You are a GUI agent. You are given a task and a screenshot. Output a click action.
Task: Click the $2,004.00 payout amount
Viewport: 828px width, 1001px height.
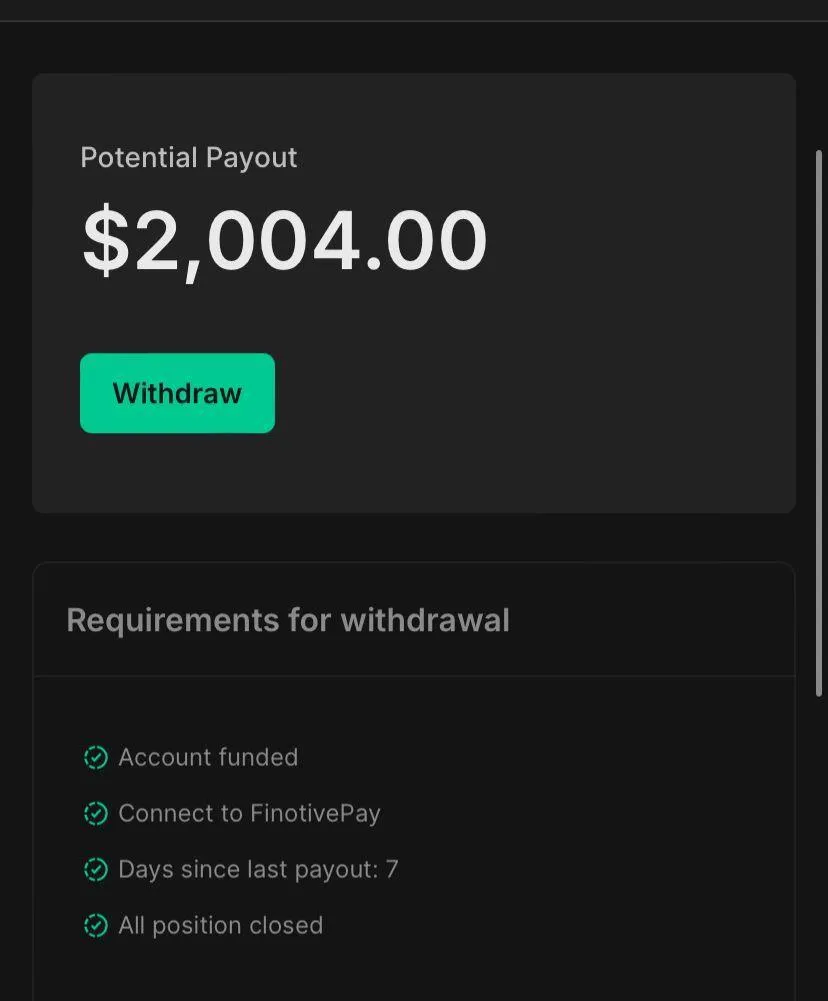click(285, 241)
